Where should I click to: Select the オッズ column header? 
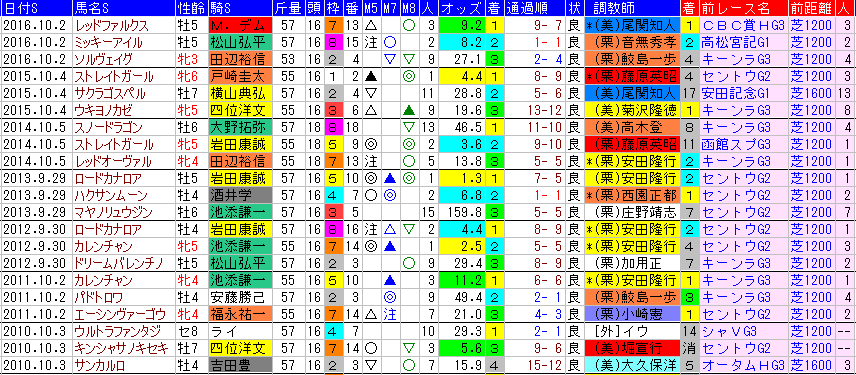461,9
